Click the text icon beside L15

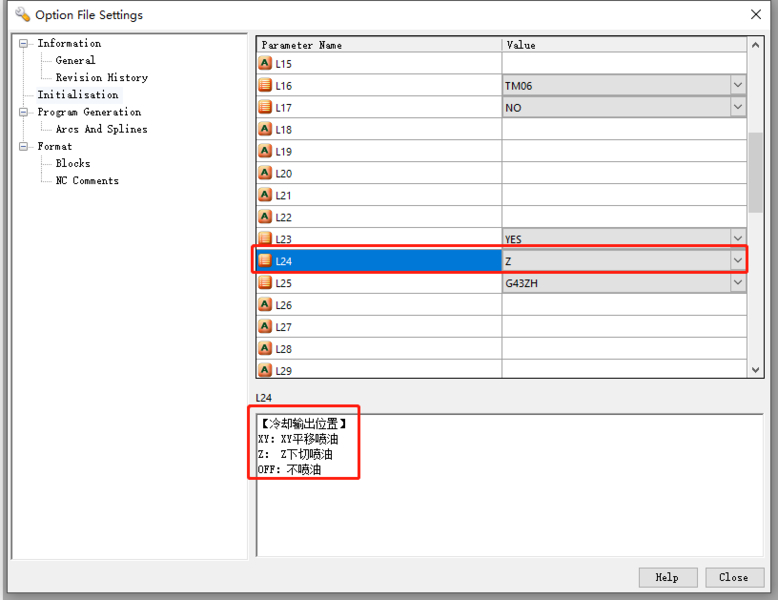pyautogui.click(x=265, y=63)
